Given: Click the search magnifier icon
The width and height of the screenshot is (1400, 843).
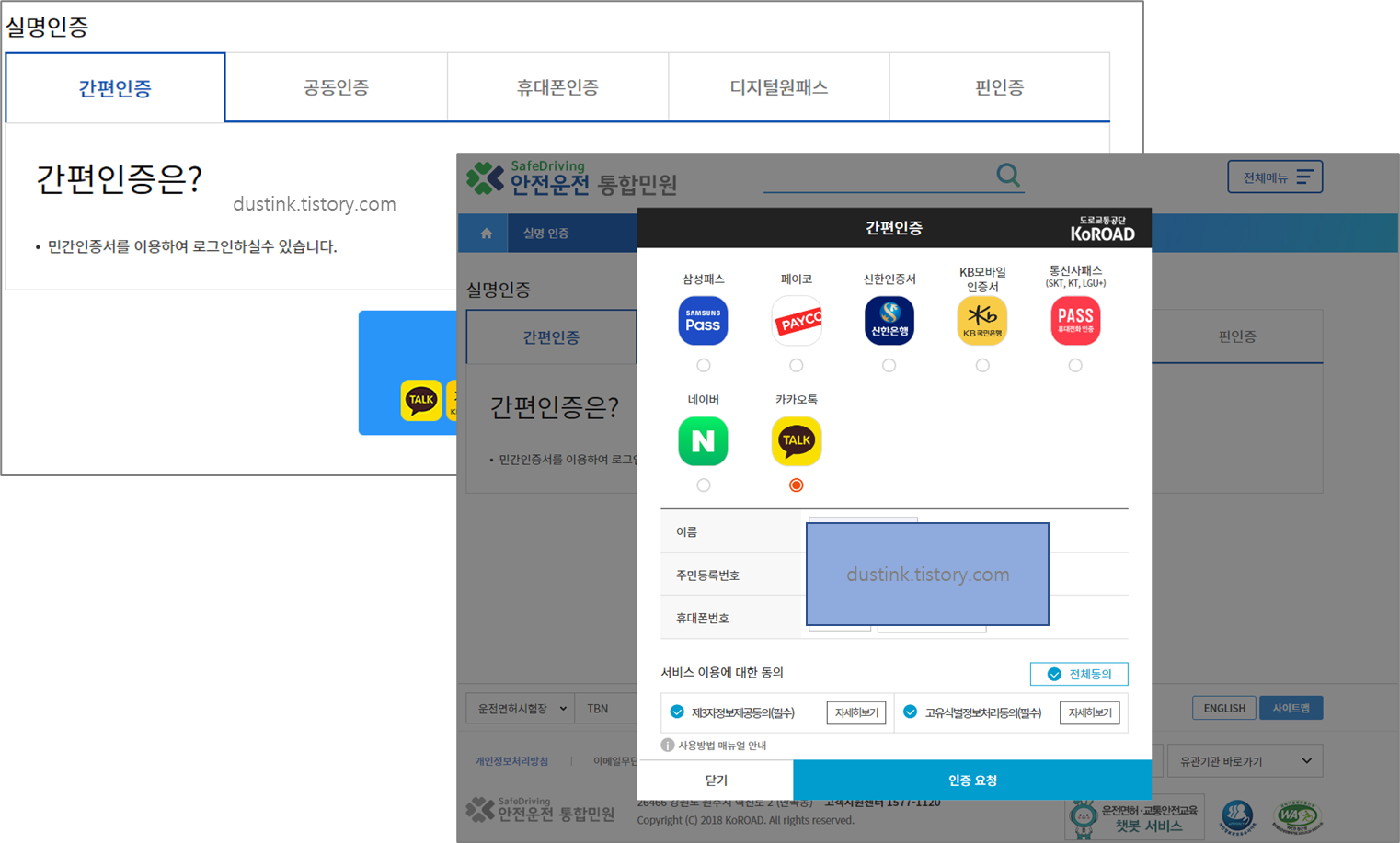Looking at the screenshot, I should [x=1008, y=175].
